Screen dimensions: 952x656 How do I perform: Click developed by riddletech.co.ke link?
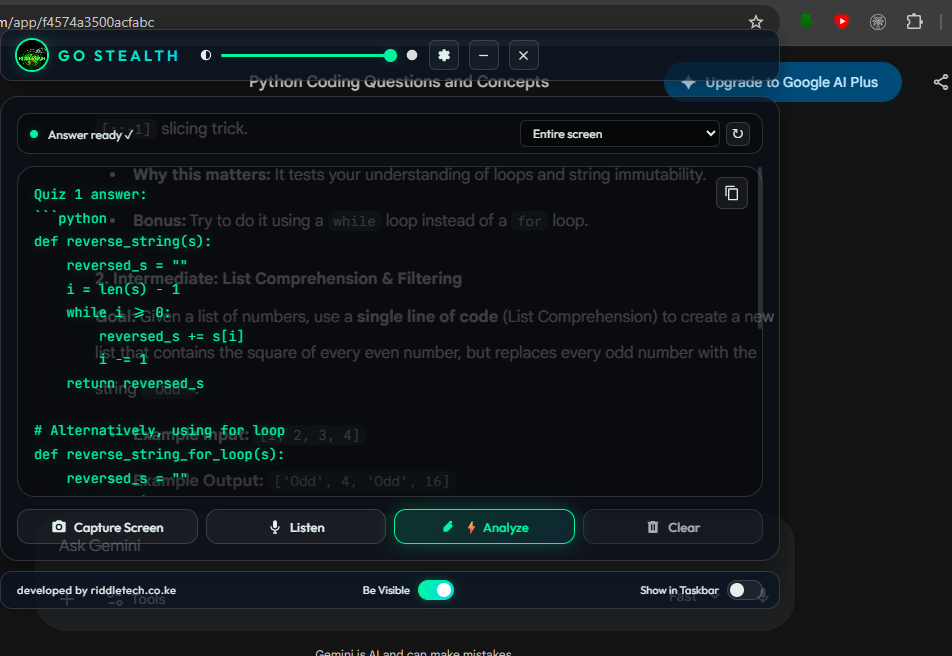[x=97, y=590]
